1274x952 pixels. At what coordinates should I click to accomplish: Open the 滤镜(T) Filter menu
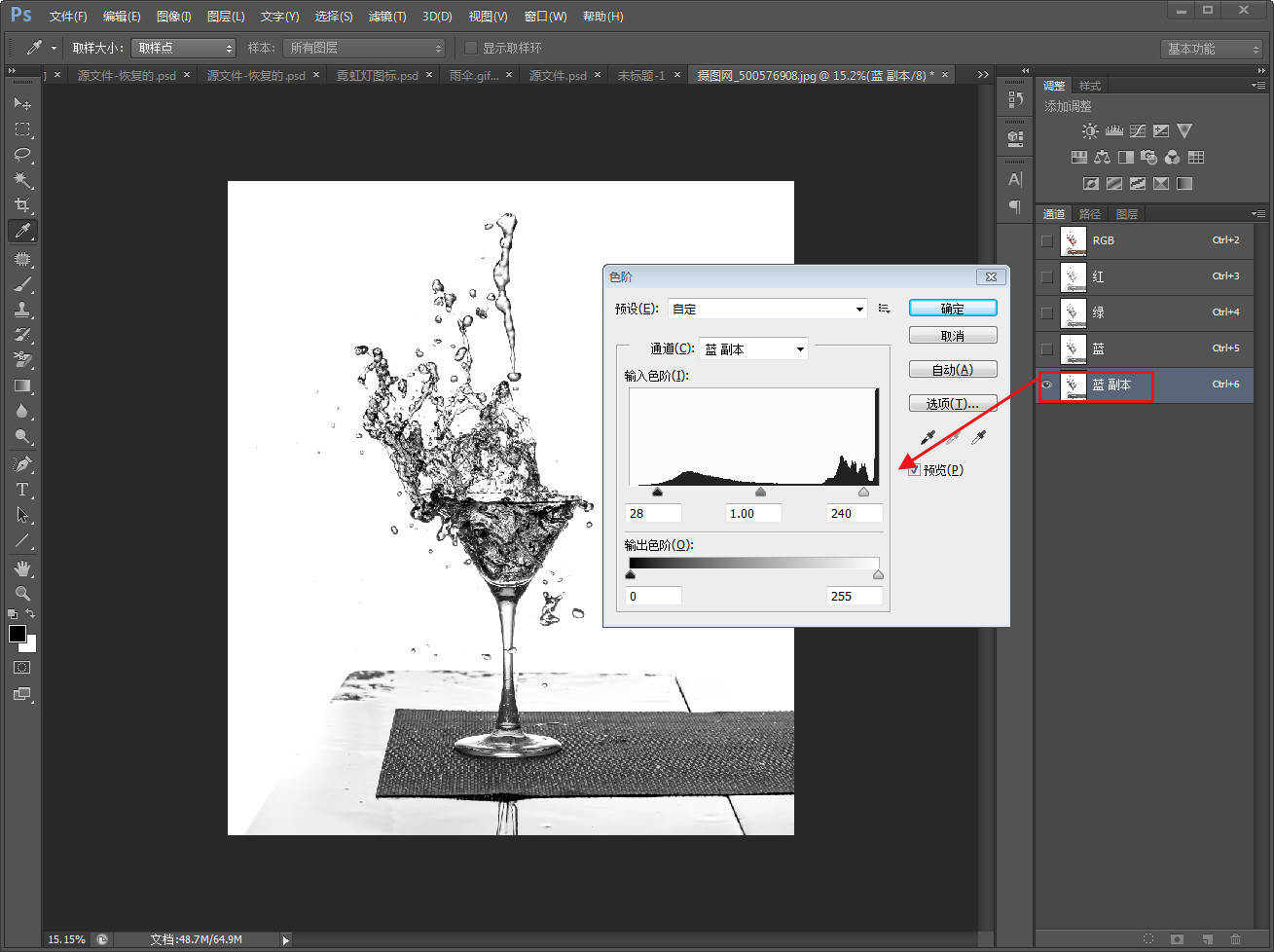387,17
